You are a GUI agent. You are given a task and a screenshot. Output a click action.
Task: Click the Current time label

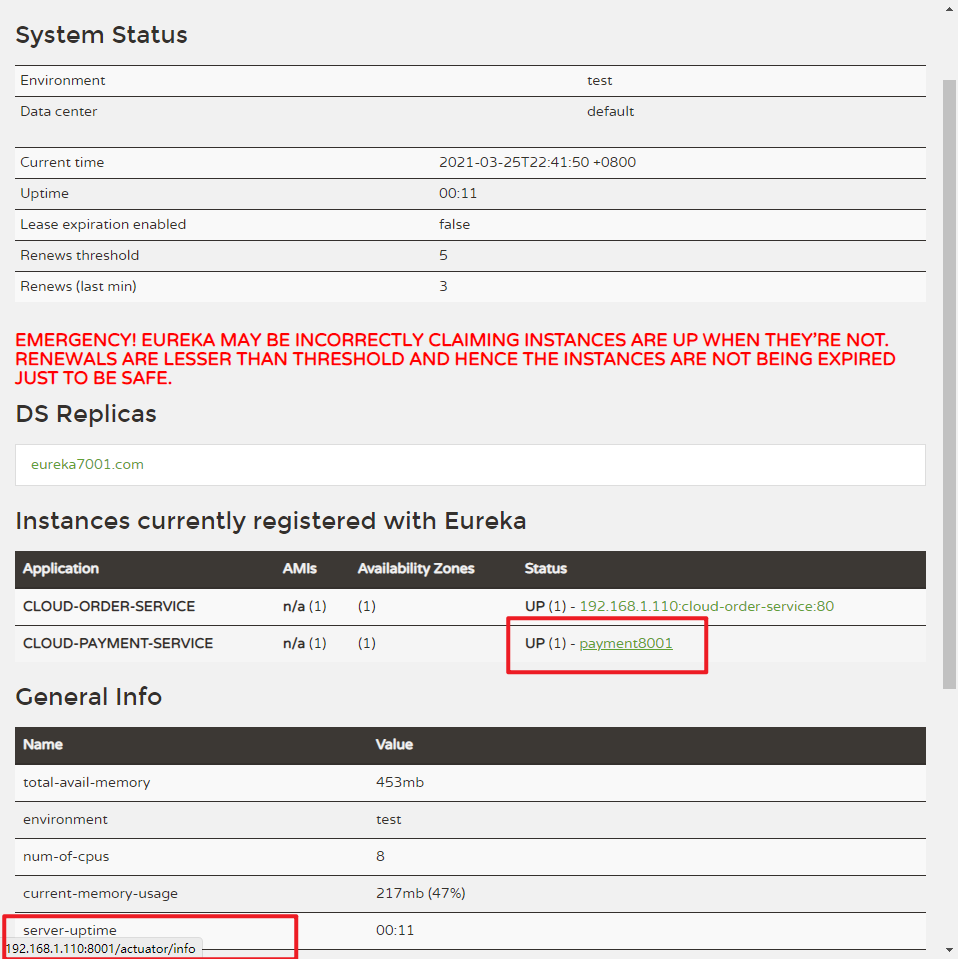click(x=62, y=162)
